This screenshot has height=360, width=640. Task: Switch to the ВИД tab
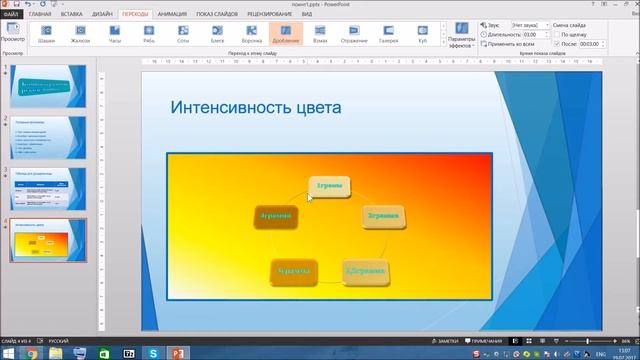tap(307, 14)
